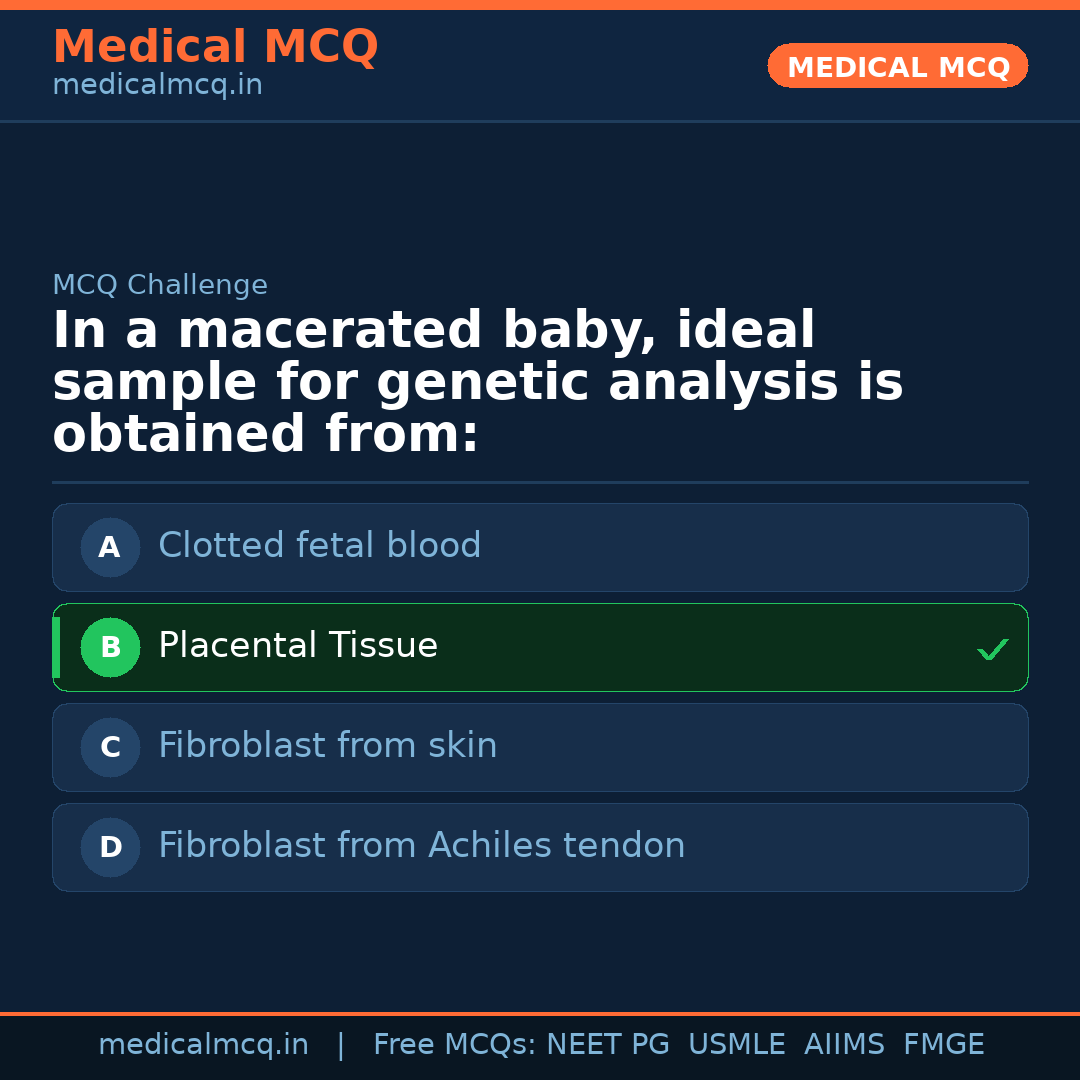
Task: Click the orange MEDICAL MCQ badge
Action: point(897,66)
